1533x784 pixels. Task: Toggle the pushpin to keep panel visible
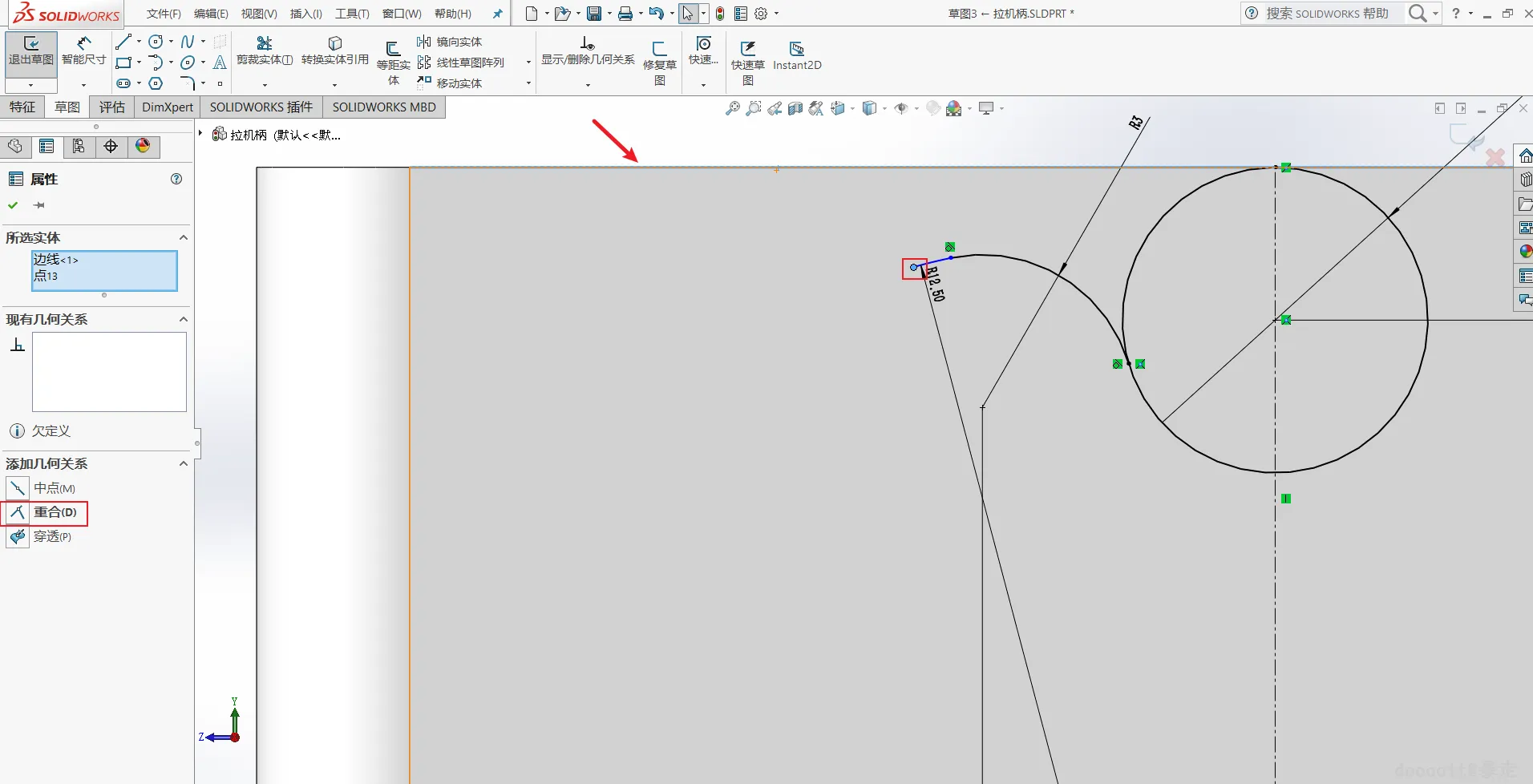[x=38, y=205]
